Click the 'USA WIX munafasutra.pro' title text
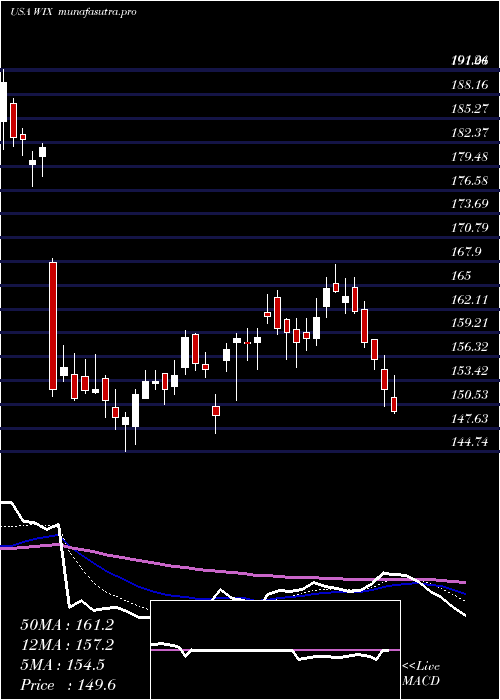500x700 pixels. click(73, 12)
